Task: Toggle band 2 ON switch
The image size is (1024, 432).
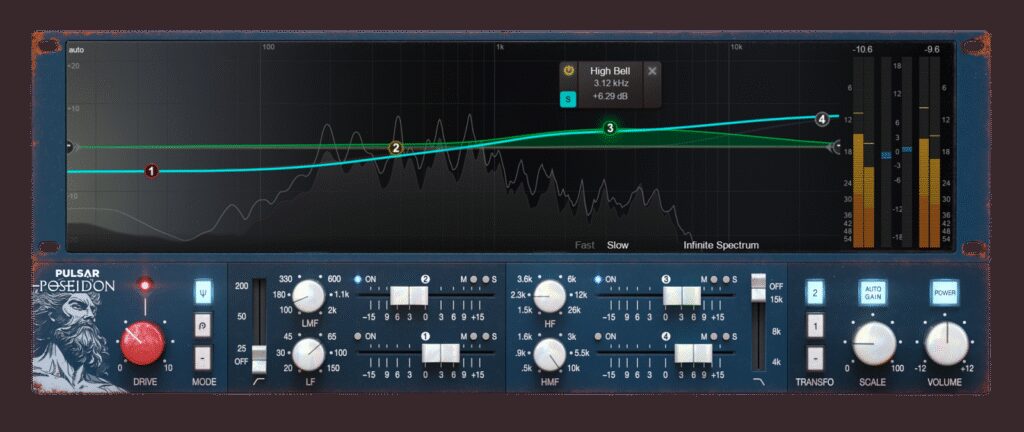Action: click(x=359, y=280)
